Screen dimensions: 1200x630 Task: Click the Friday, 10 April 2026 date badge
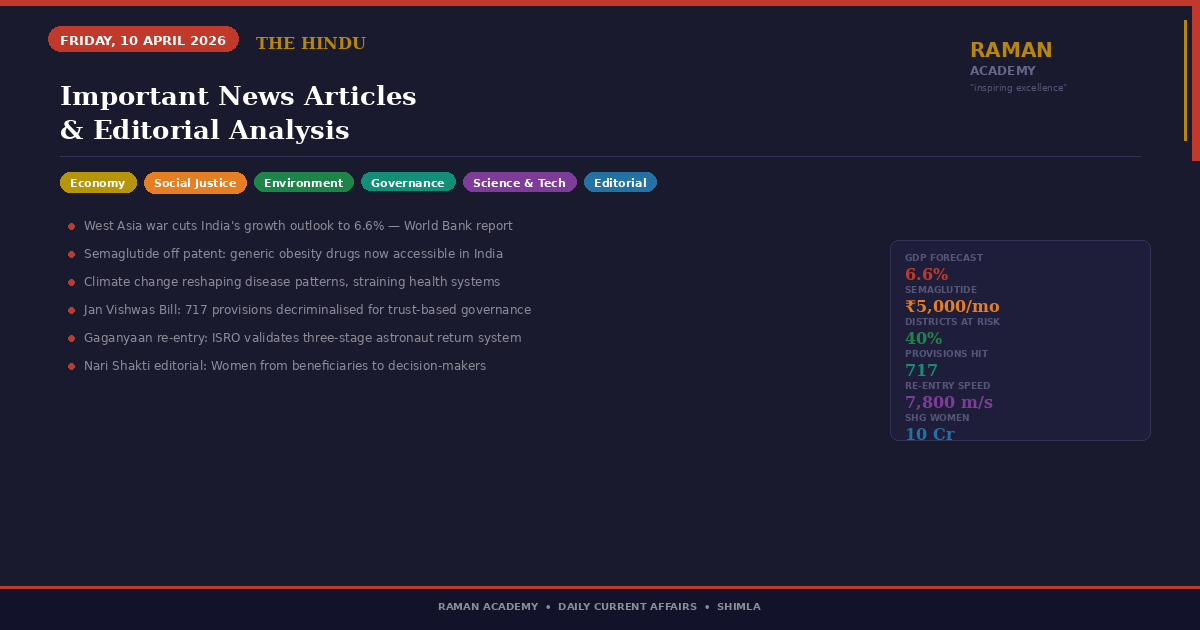coord(143,40)
